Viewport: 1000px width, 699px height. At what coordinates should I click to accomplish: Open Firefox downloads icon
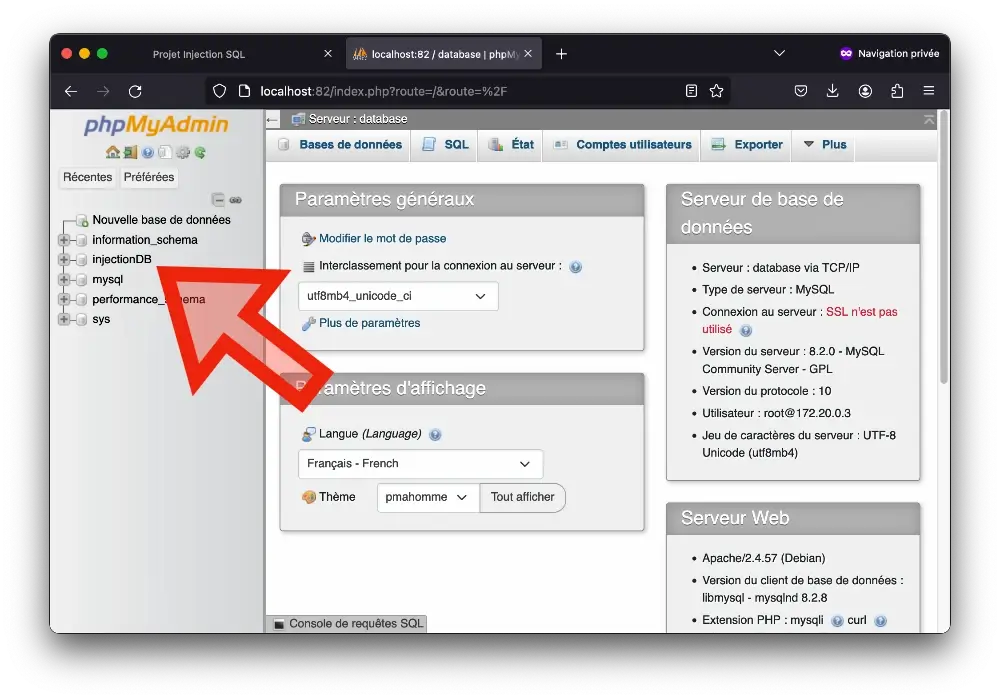pyautogui.click(x=832, y=91)
